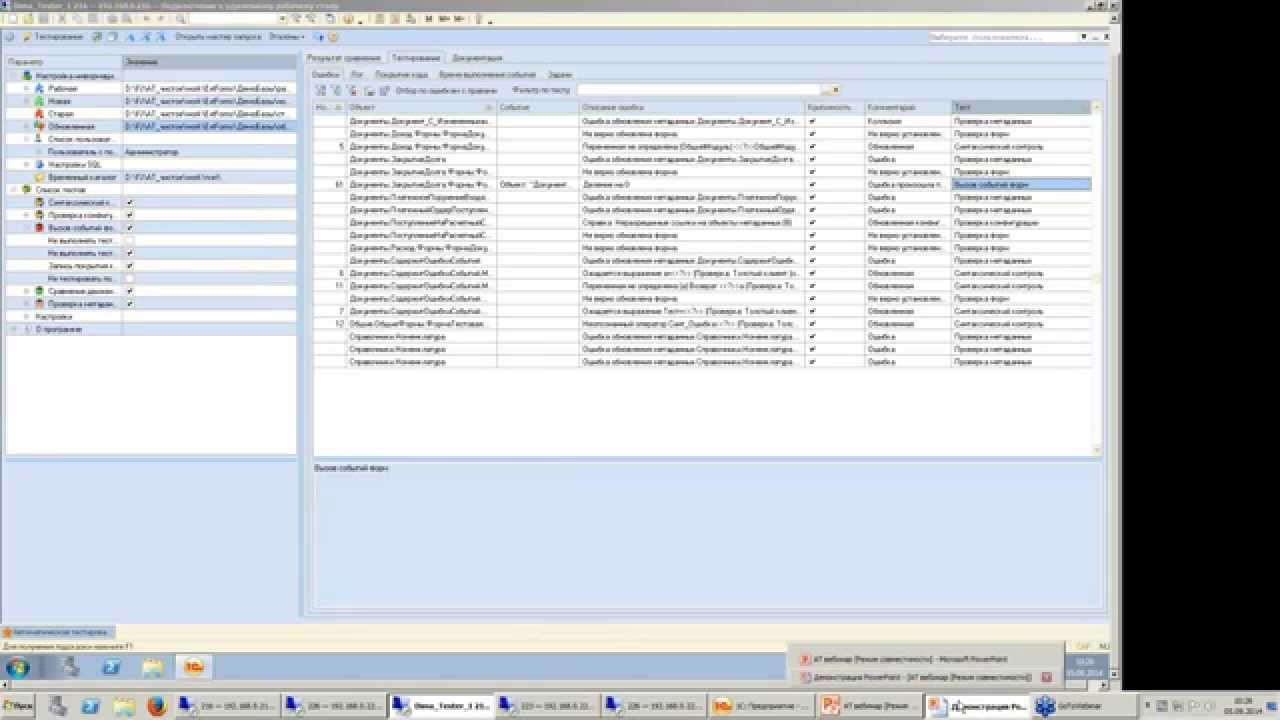The image size is (1280, 720).
Task: Expand the Обновленная tree node
Action: coord(26,127)
